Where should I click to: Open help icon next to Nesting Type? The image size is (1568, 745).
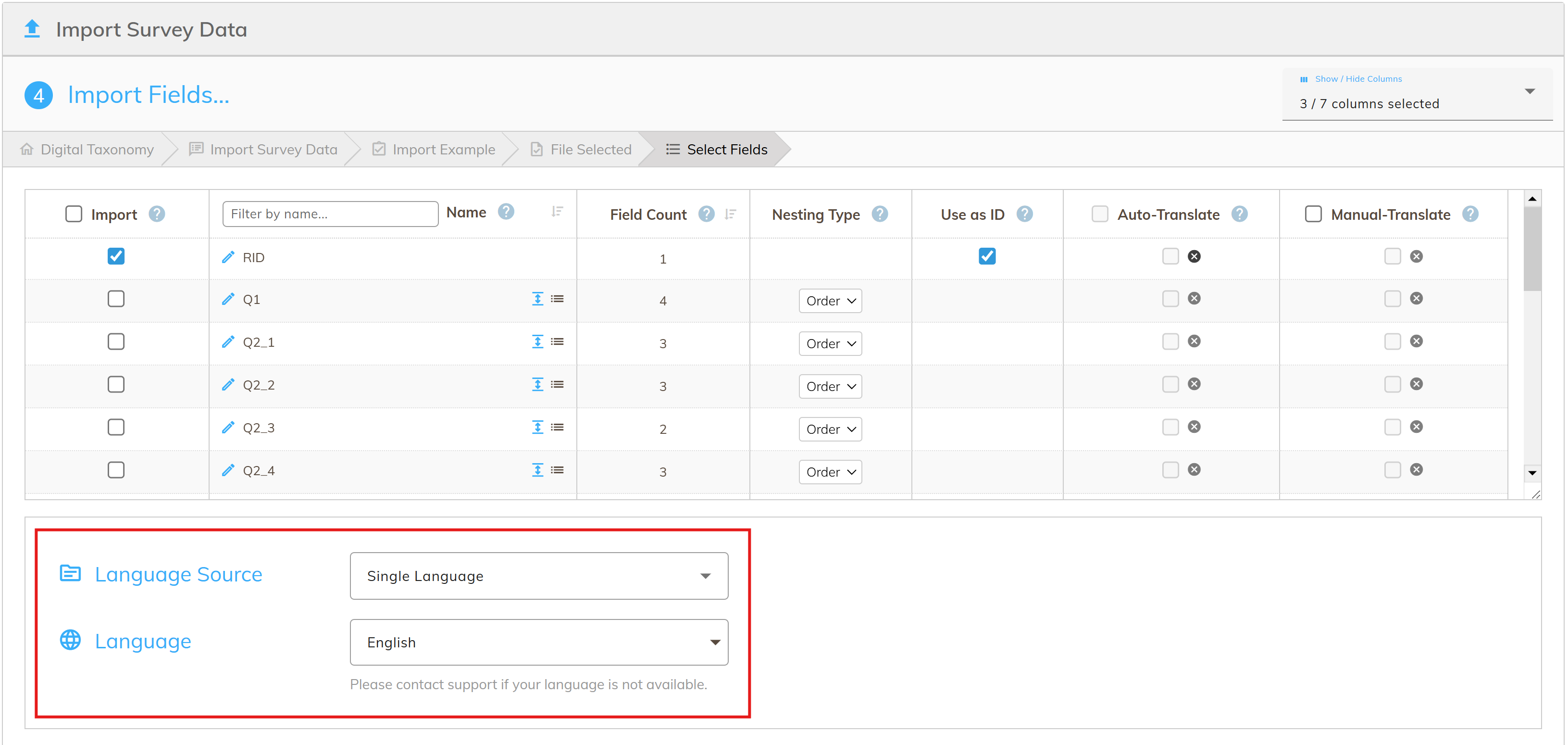coord(879,215)
